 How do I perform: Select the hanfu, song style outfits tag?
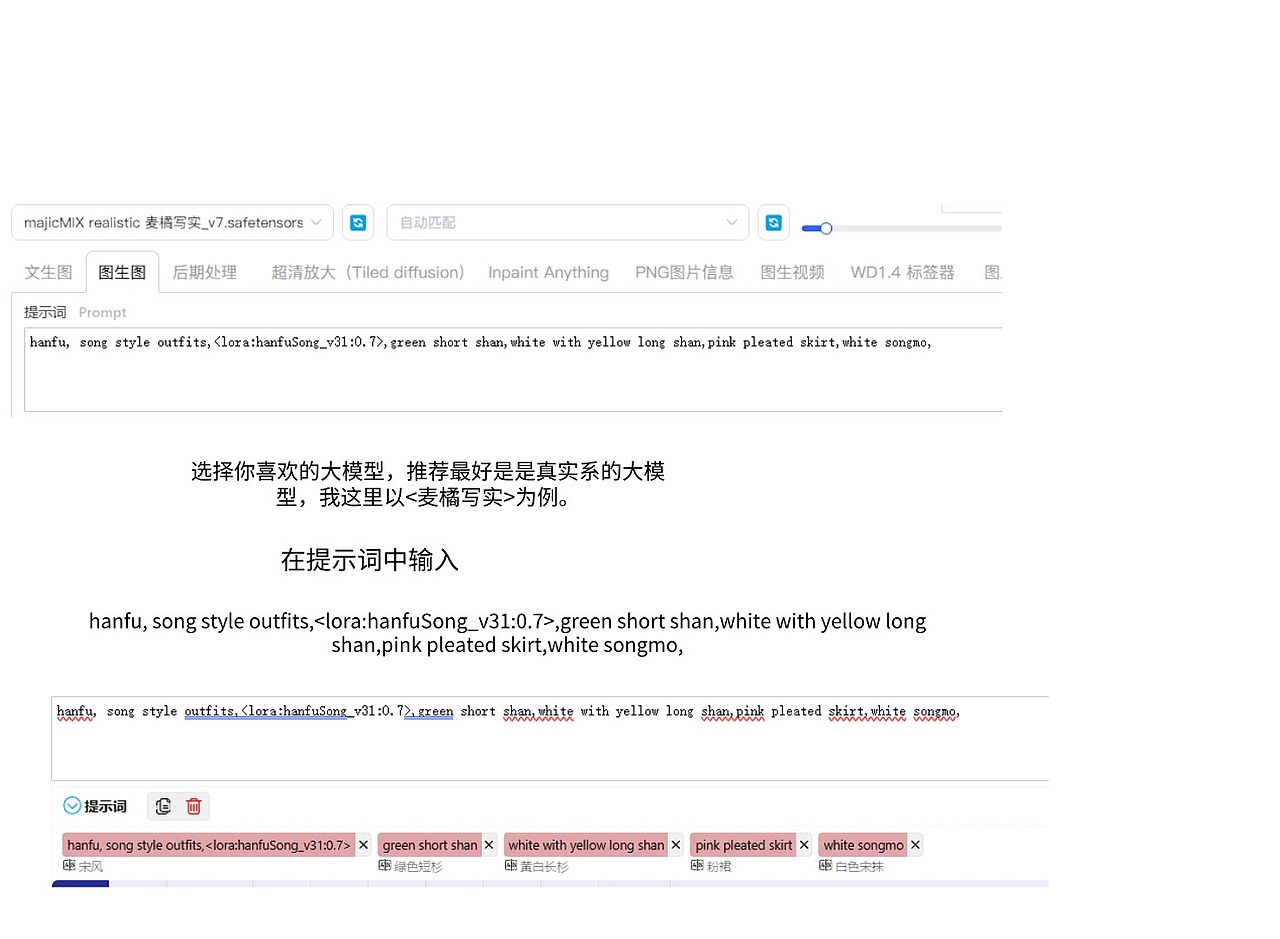point(209,845)
